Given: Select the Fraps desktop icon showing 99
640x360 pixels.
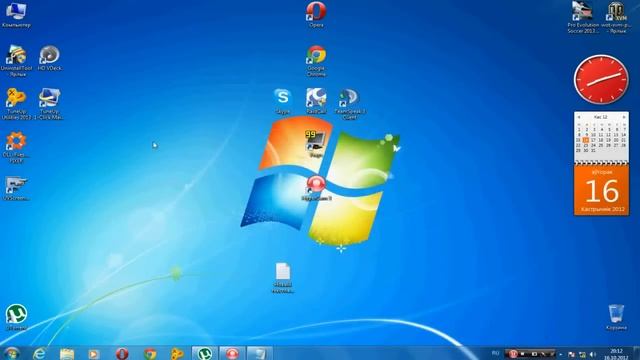Looking at the screenshot, I should [316, 144].
